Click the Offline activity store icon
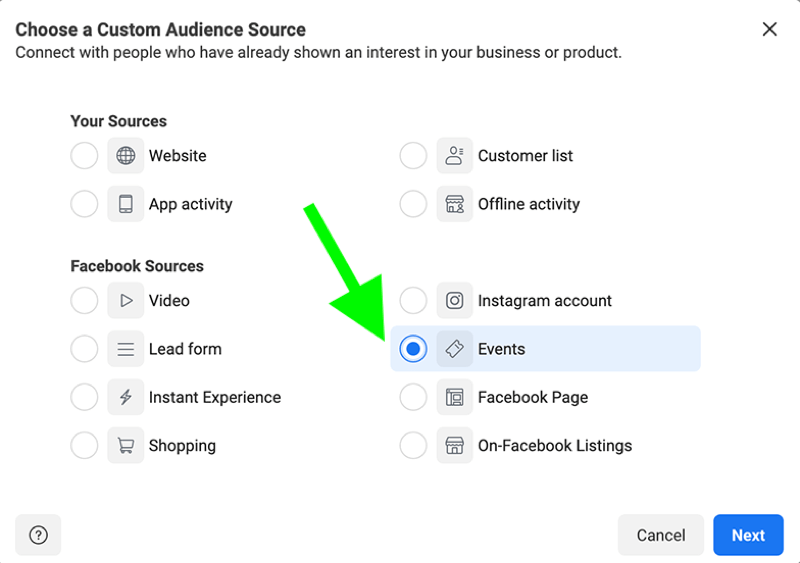Screen dimensions: 800x563 [455, 204]
